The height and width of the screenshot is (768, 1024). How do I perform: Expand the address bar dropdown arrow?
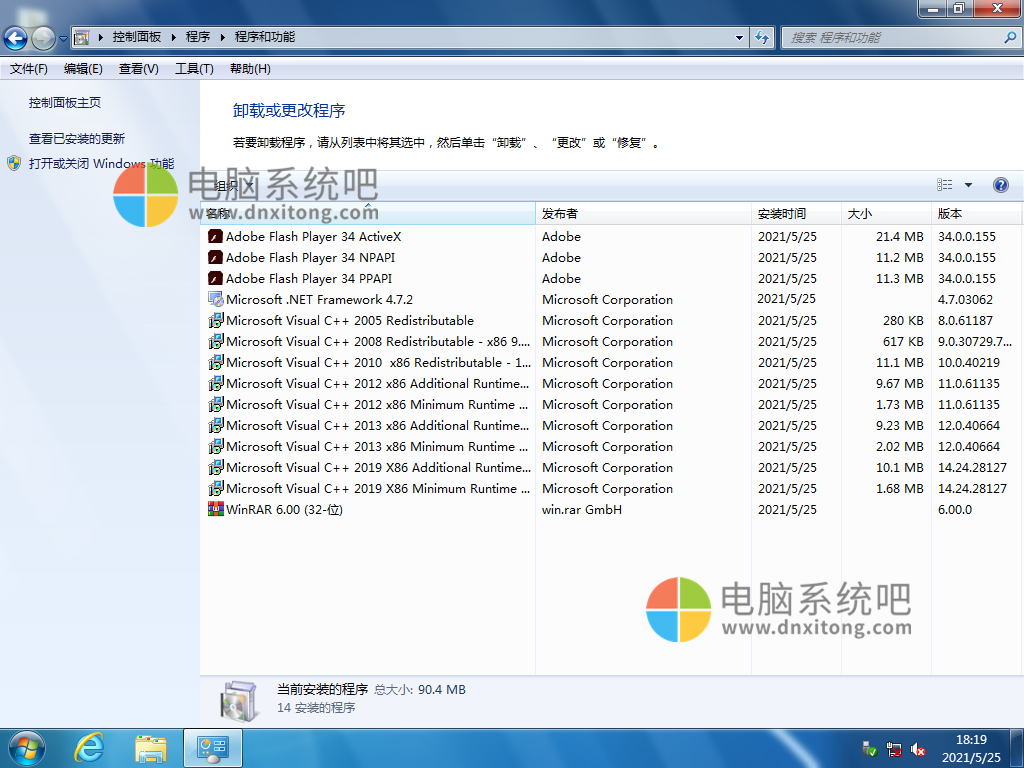[x=738, y=38]
